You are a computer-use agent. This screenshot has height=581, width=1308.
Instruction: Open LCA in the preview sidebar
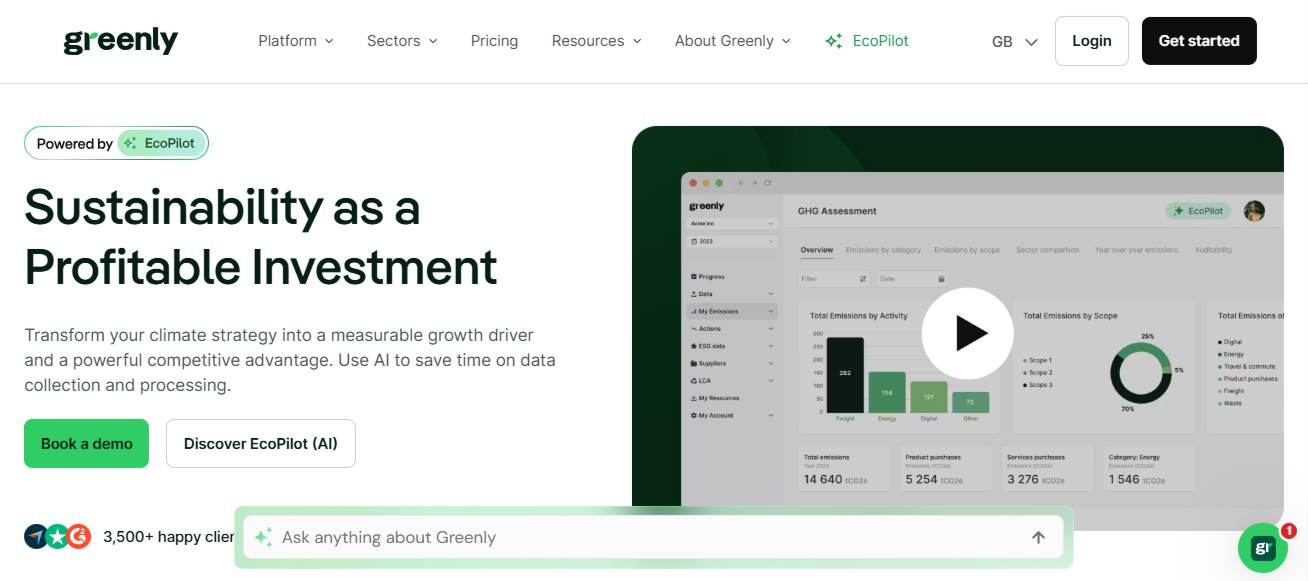point(731,381)
